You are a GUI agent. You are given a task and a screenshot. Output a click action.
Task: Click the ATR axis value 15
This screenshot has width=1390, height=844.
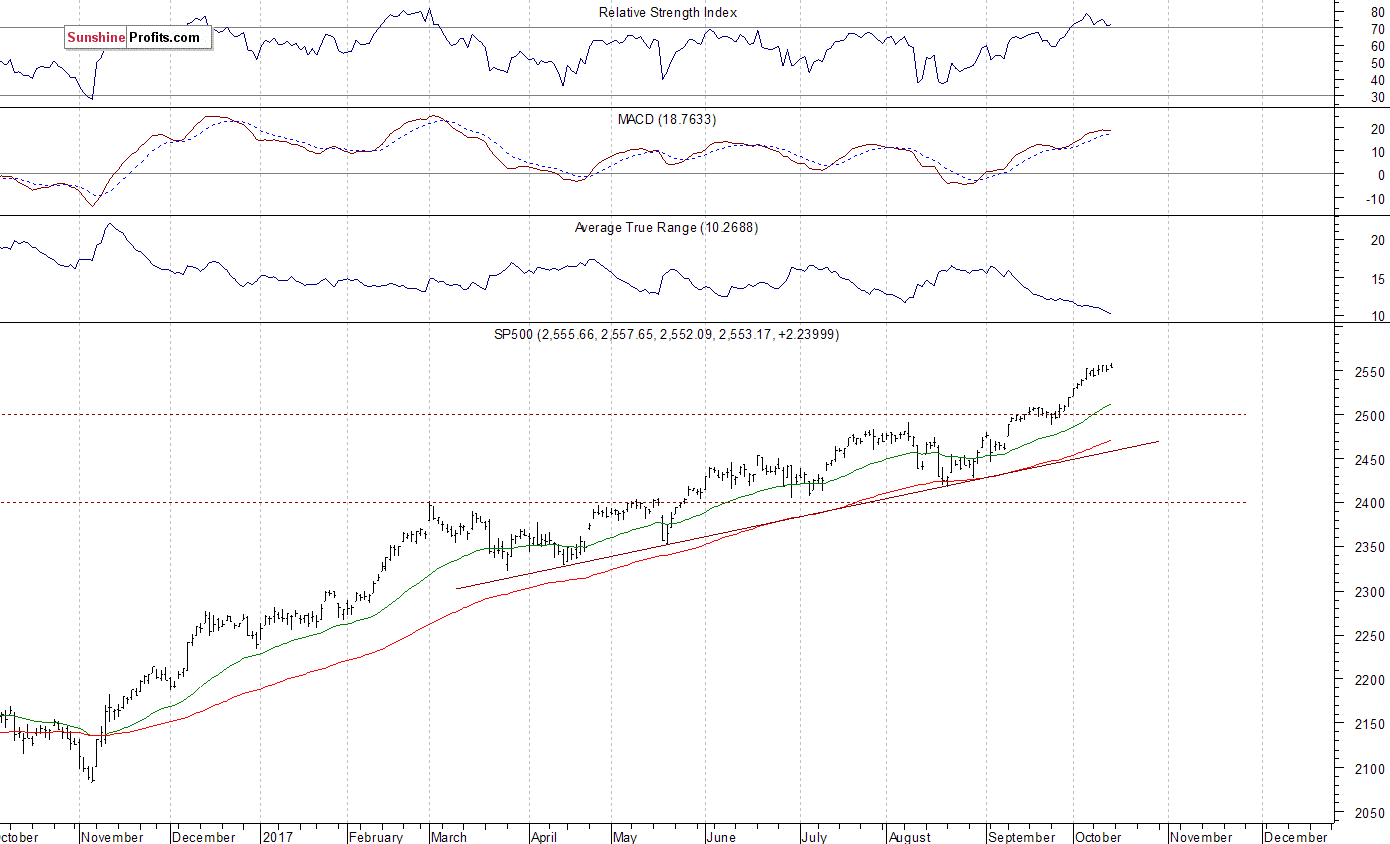tap(1377, 279)
